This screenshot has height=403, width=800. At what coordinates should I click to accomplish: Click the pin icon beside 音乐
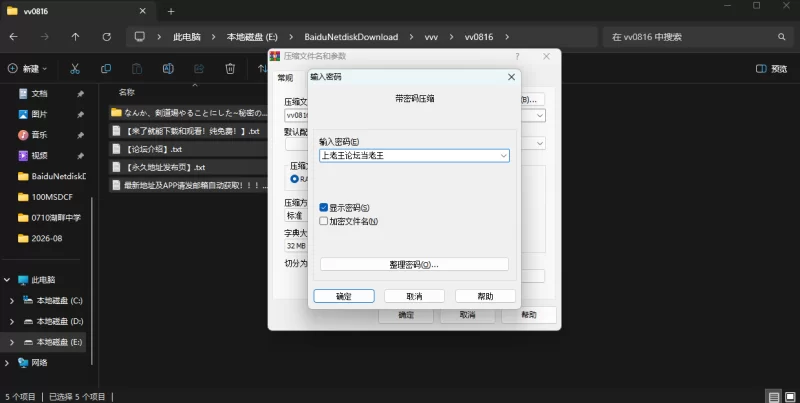[80, 135]
